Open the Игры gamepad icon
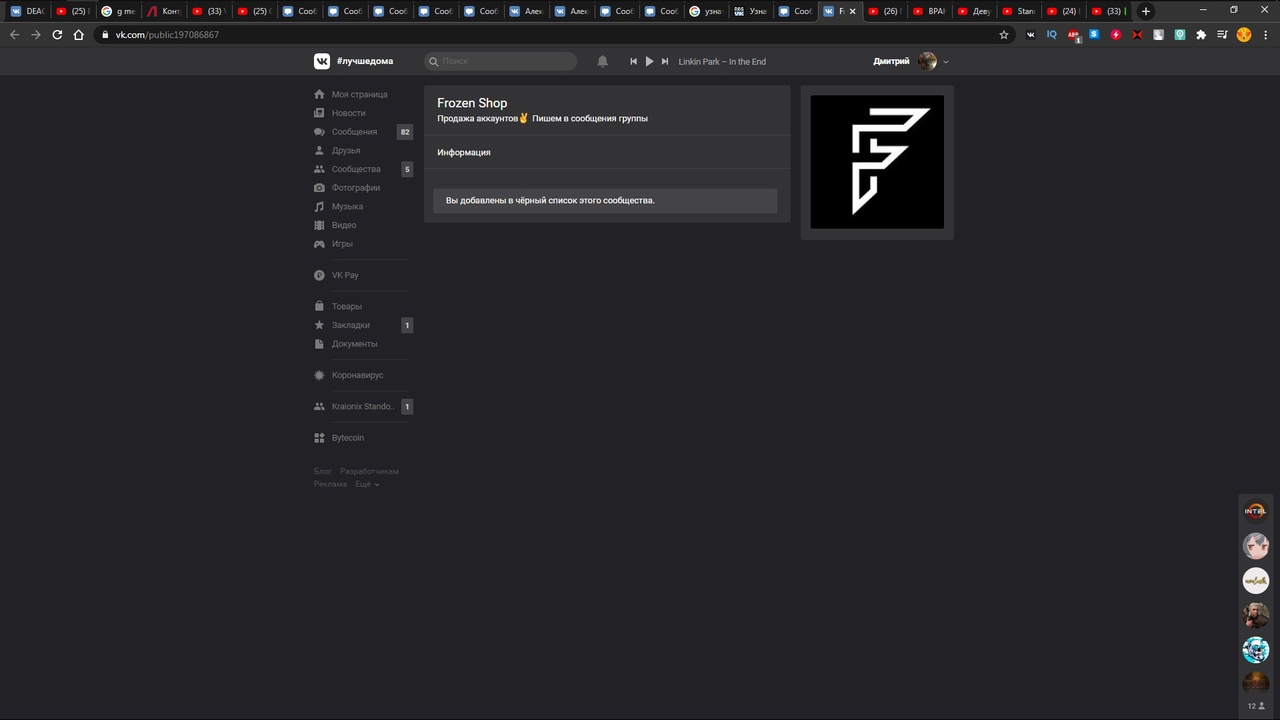Image resolution: width=1280 pixels, height=720 pixels. click(x=319, y=244)
